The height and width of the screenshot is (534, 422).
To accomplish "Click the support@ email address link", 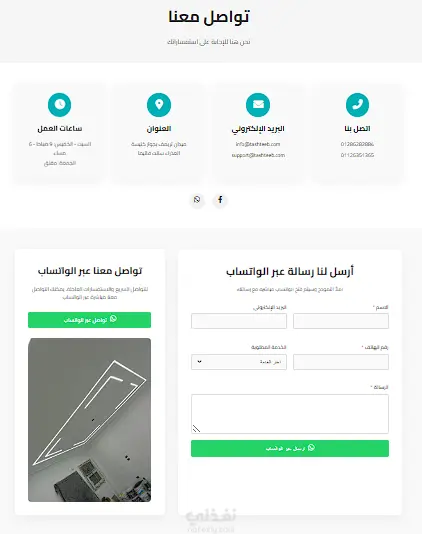I will [x=258, y=155].
